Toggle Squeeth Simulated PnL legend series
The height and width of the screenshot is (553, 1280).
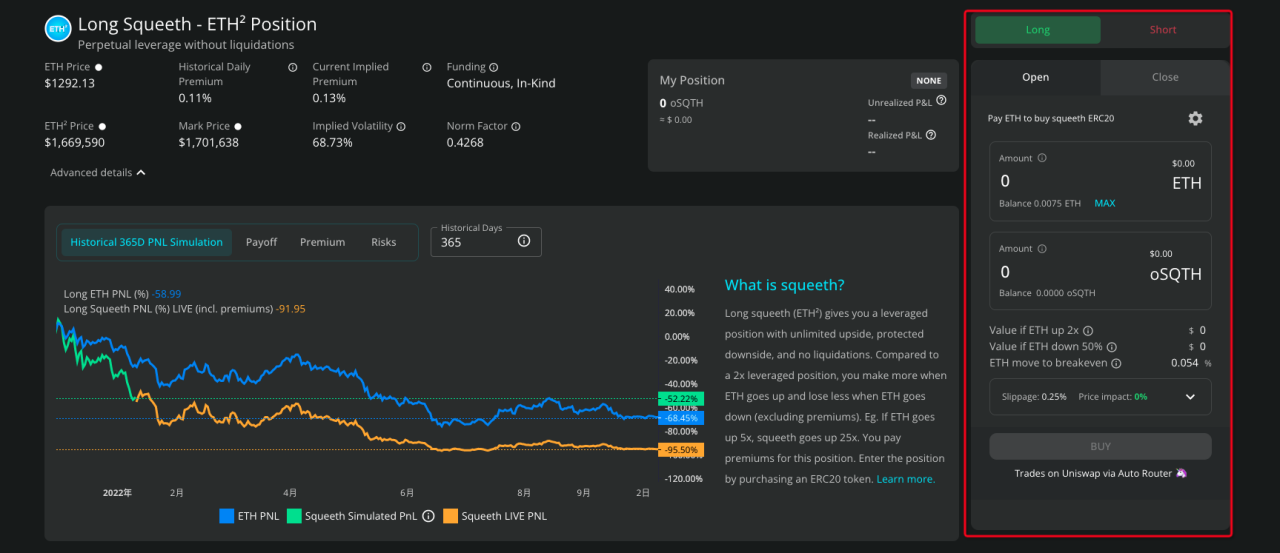point(352,516)
